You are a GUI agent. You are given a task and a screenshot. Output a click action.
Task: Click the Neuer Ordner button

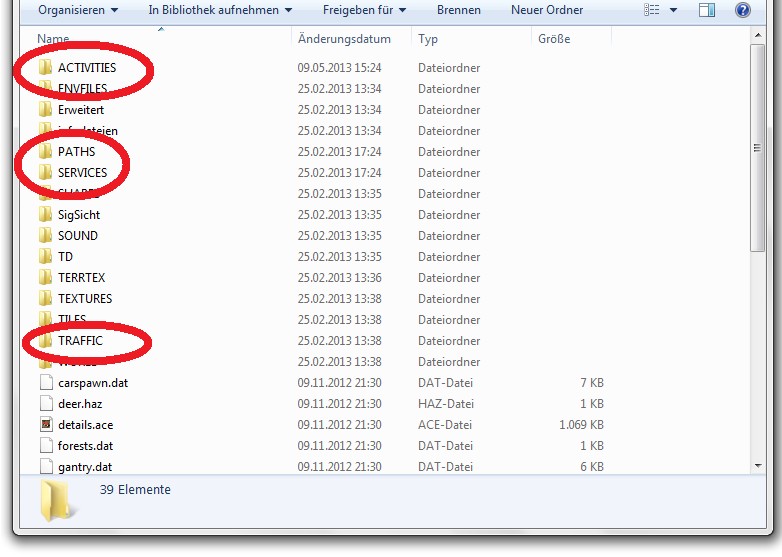point(545,10)
